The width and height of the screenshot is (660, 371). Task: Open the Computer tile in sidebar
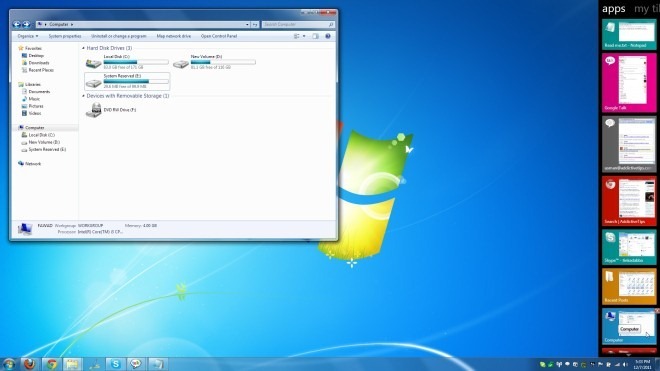(629, 326)
